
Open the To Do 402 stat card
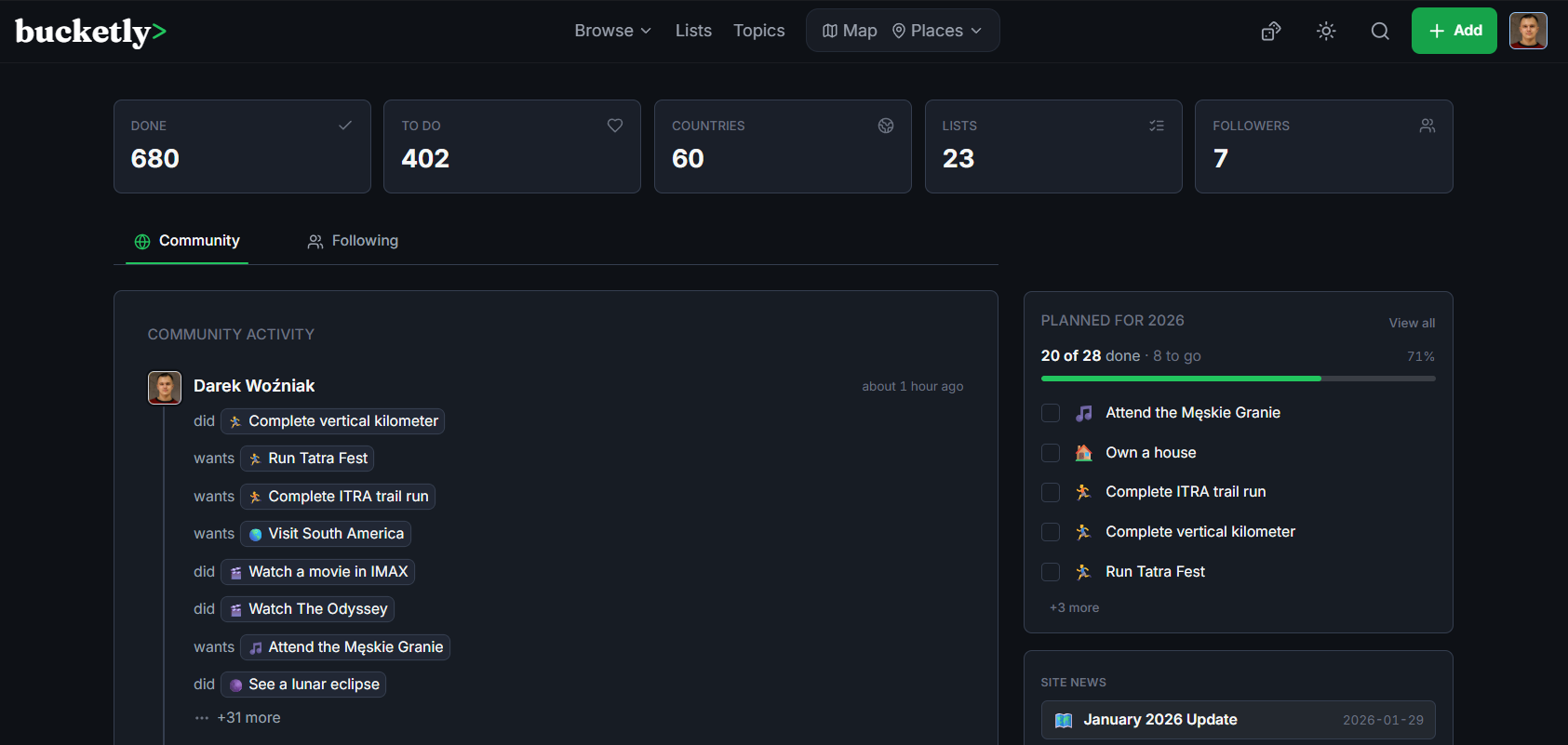(x=512, y=146)
